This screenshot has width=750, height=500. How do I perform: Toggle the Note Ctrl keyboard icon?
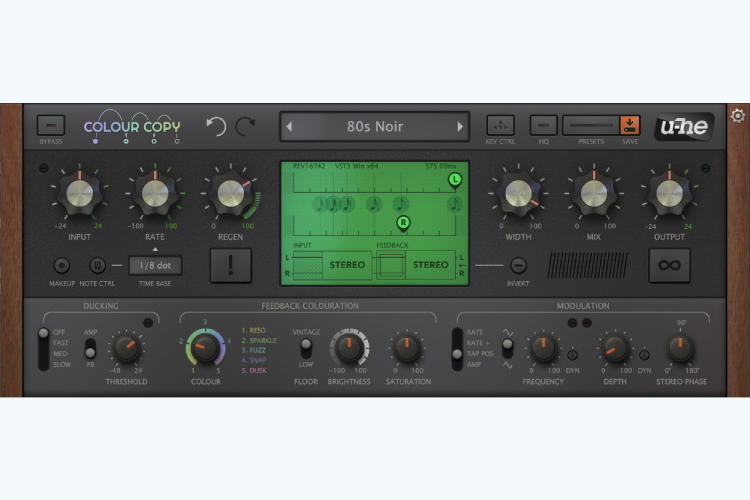point(98,265)
